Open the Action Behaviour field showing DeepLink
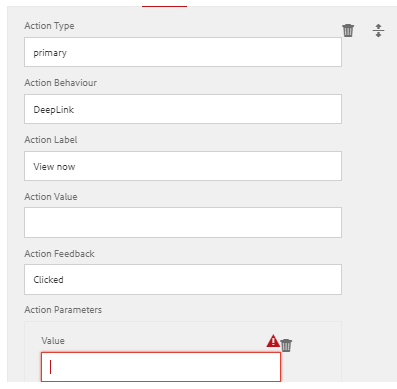The image size is (397, 389). tap(183, 109)
